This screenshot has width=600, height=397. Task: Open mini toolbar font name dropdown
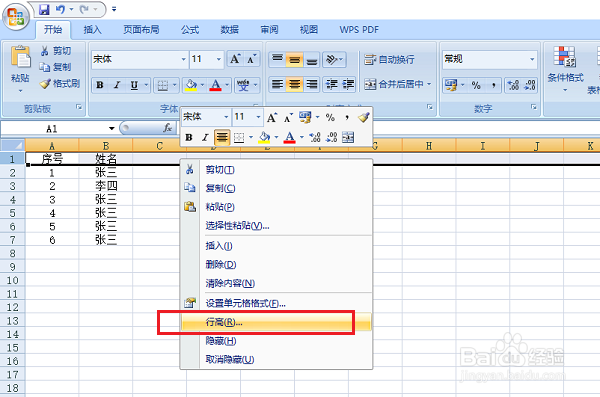click(226, 117)
